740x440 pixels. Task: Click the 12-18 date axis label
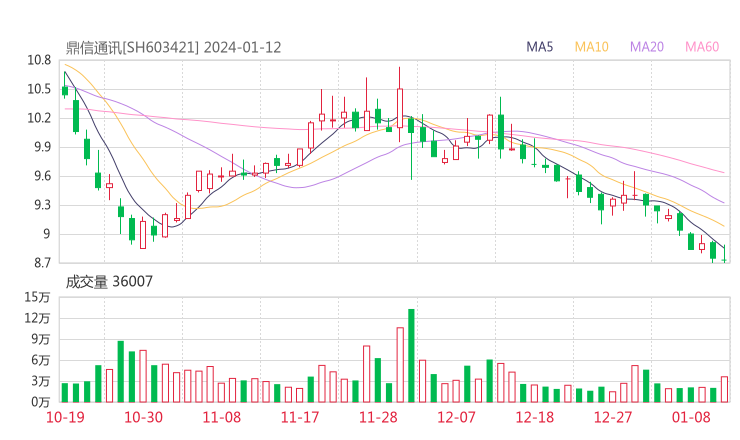coord(535,417)
